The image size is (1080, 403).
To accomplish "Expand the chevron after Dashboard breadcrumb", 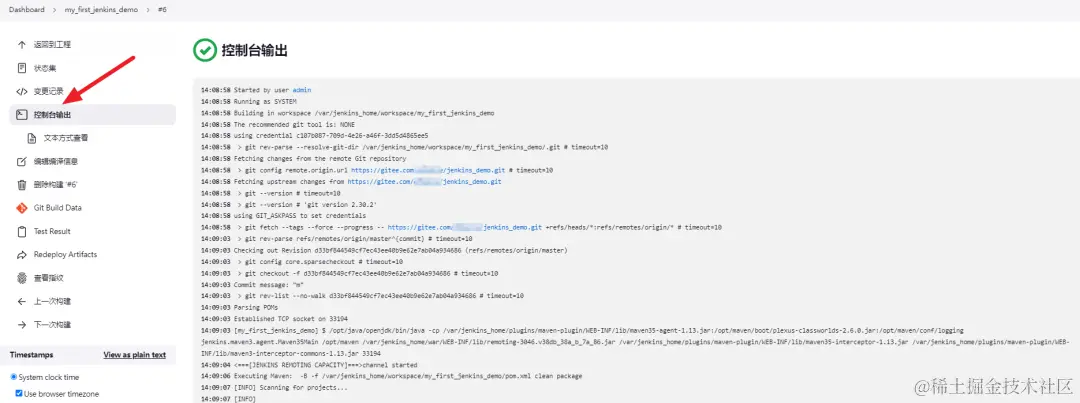I will 54,10.
